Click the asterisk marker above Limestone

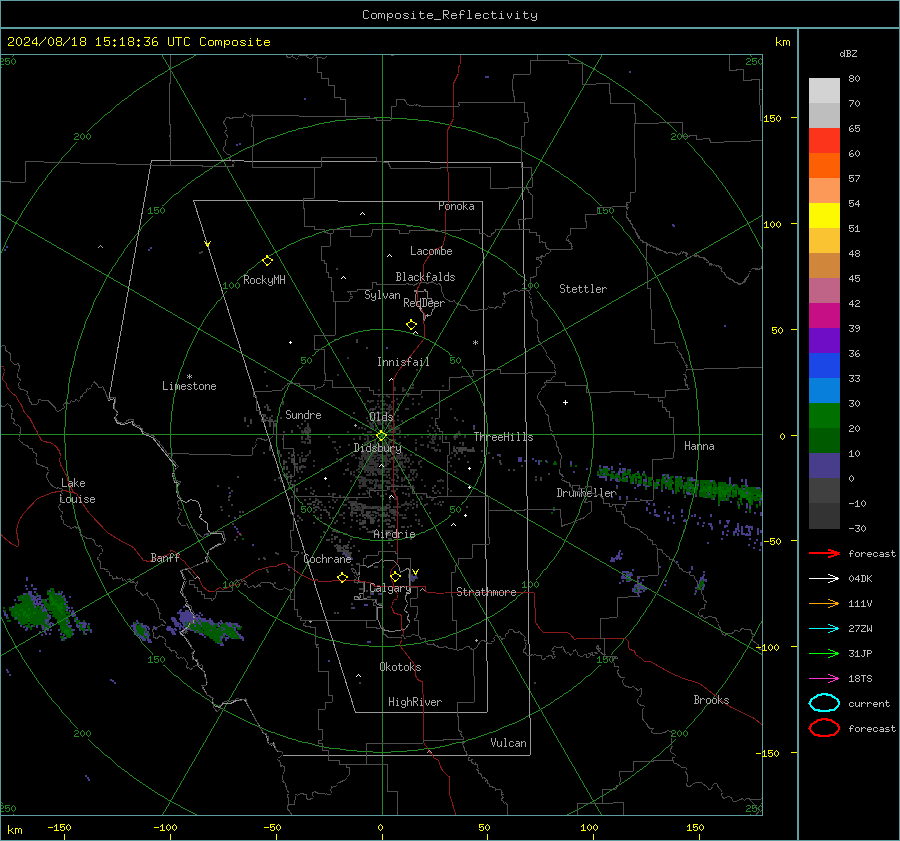(x=189, y=377)
